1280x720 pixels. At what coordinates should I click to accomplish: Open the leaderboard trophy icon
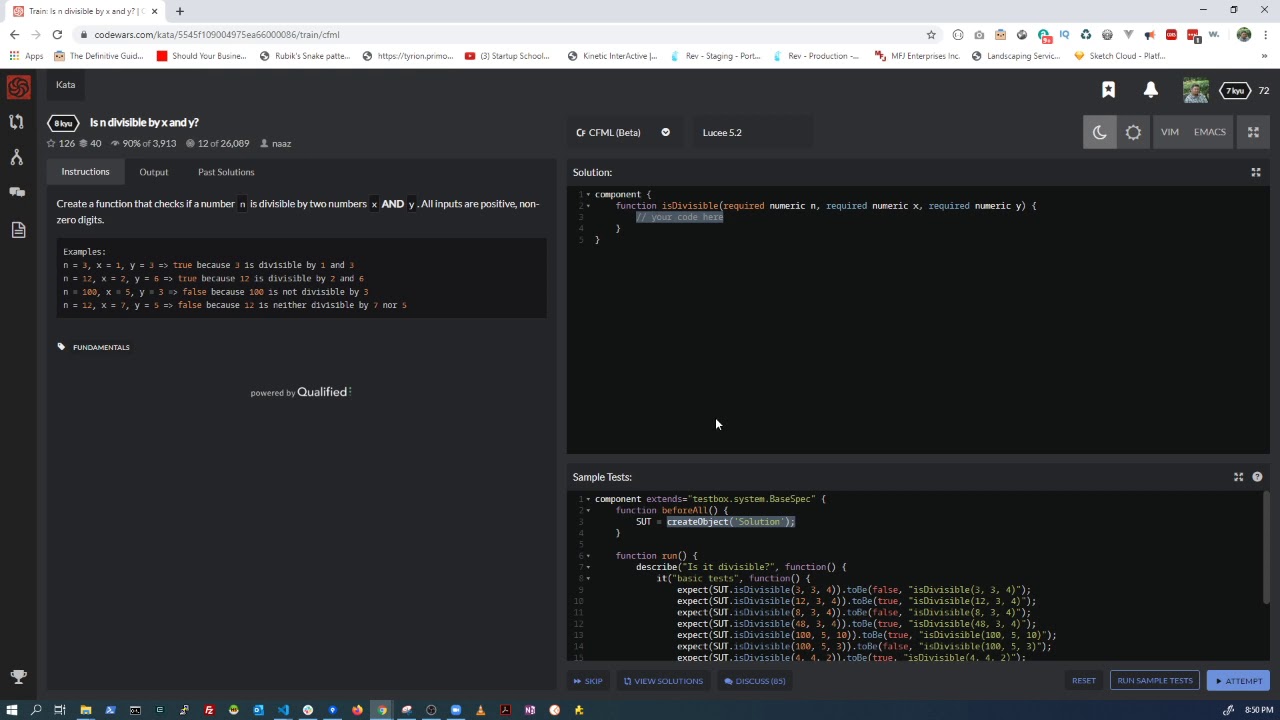(17, 677)
